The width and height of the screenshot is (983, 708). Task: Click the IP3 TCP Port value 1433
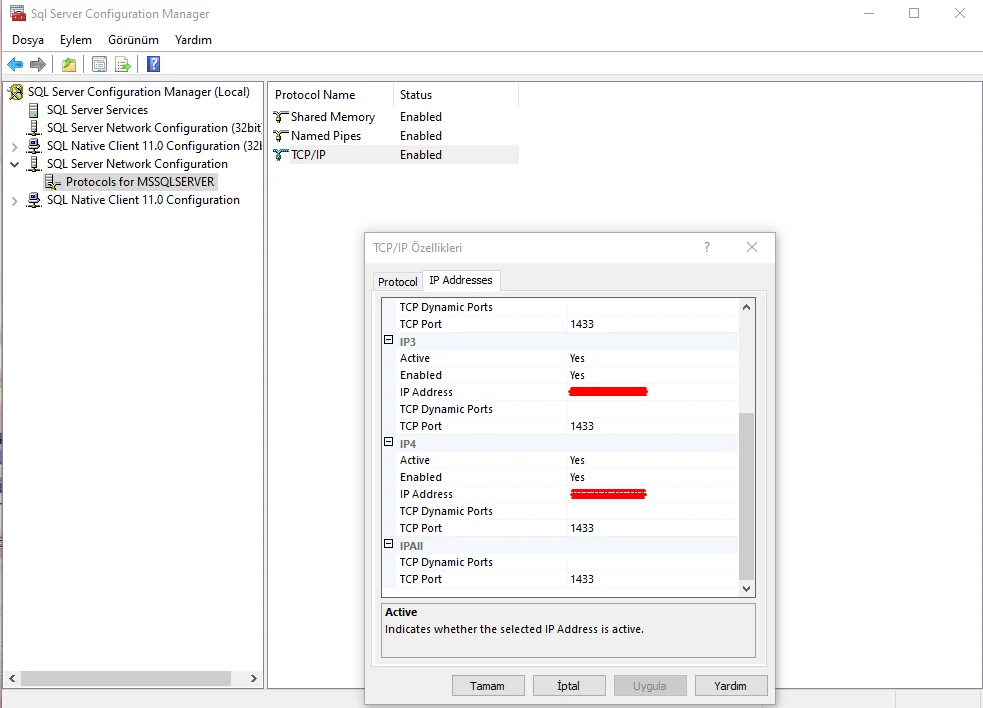click(x=653, y=426)
